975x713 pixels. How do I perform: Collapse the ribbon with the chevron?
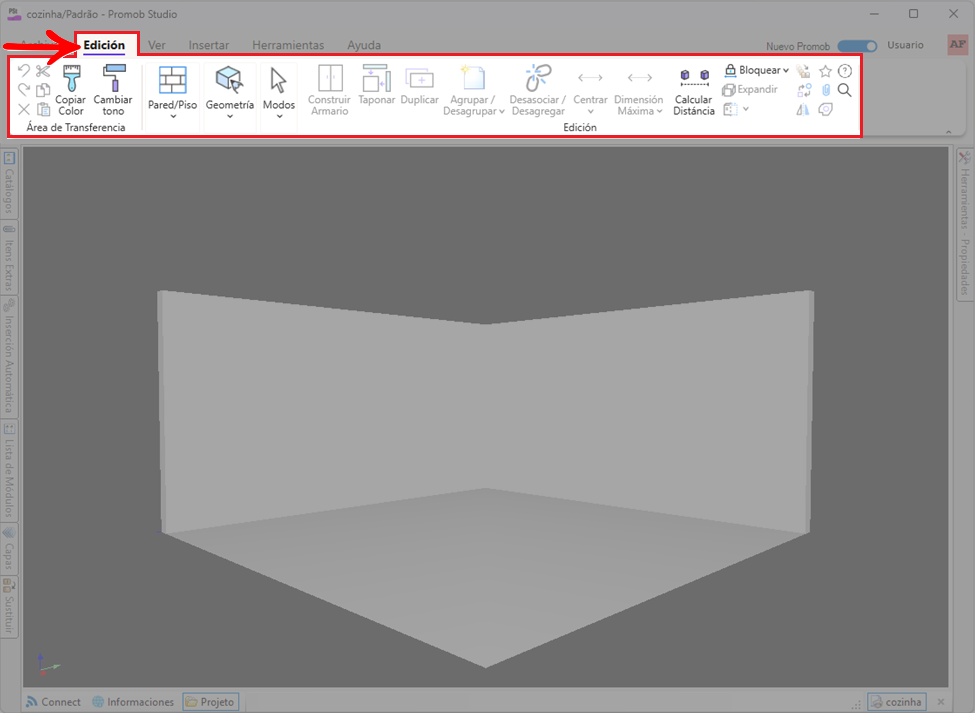click(x=948, y=132)
